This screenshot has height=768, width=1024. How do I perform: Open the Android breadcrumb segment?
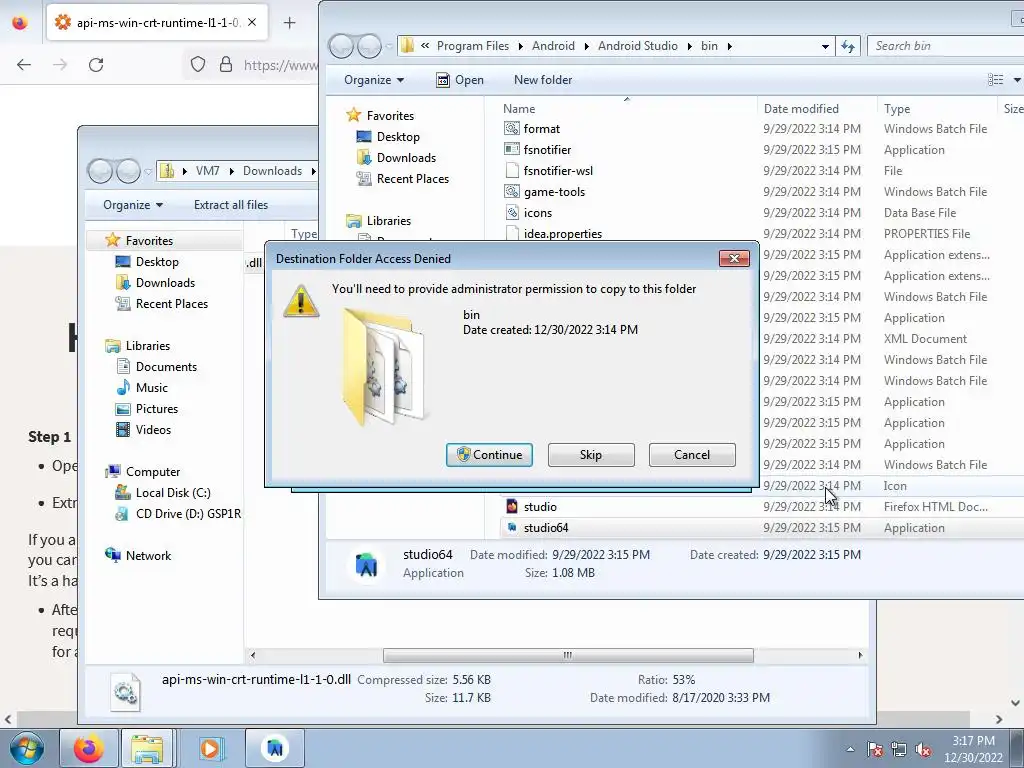point(553,46)
